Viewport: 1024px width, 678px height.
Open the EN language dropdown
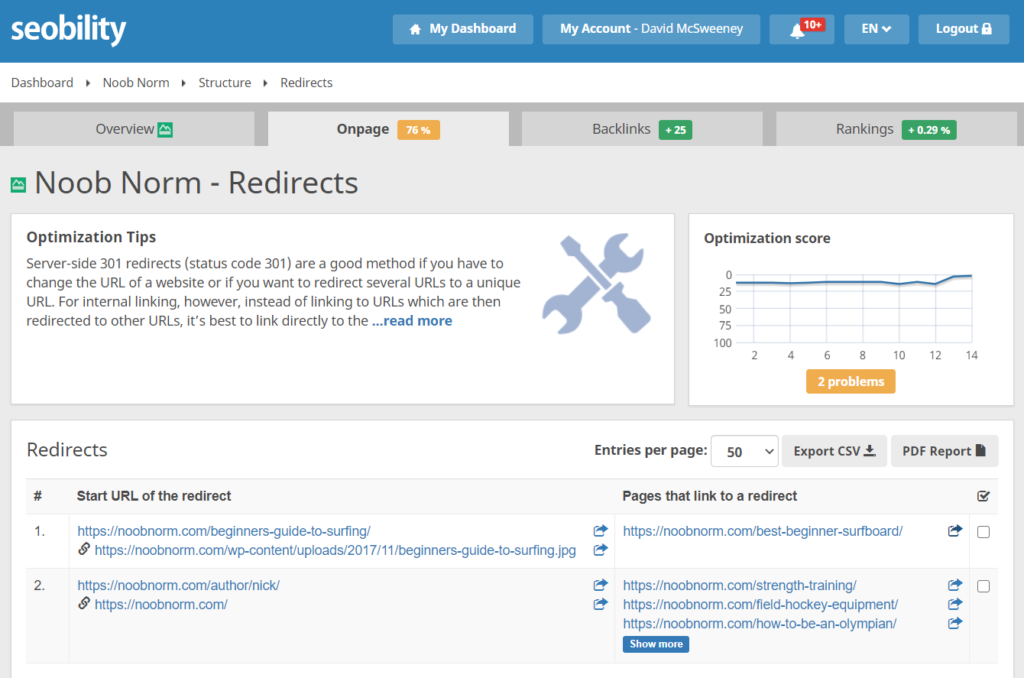pyautogui.click(x=876, y=29)
